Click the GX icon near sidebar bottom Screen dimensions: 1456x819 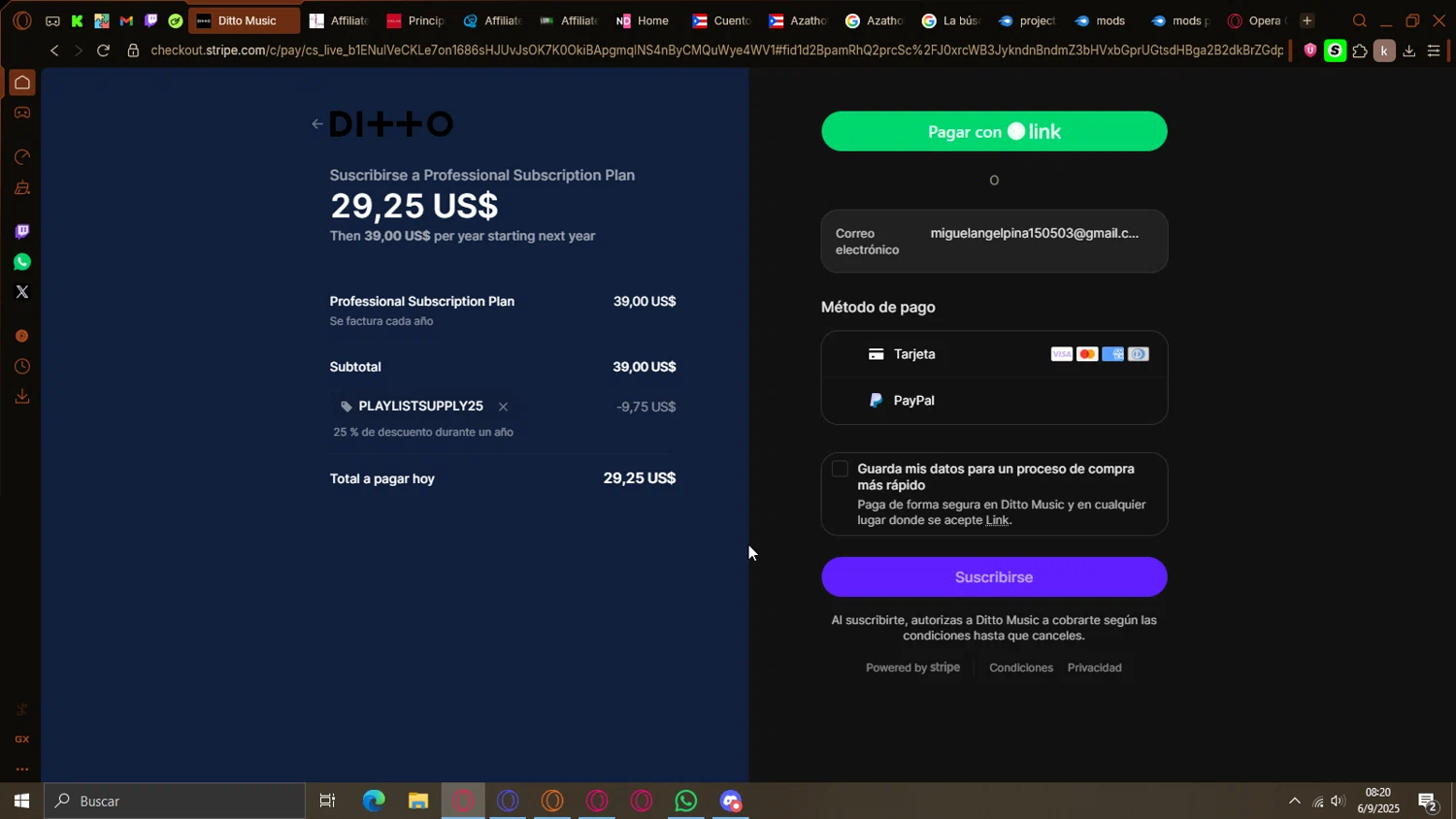tap(21, 739)
